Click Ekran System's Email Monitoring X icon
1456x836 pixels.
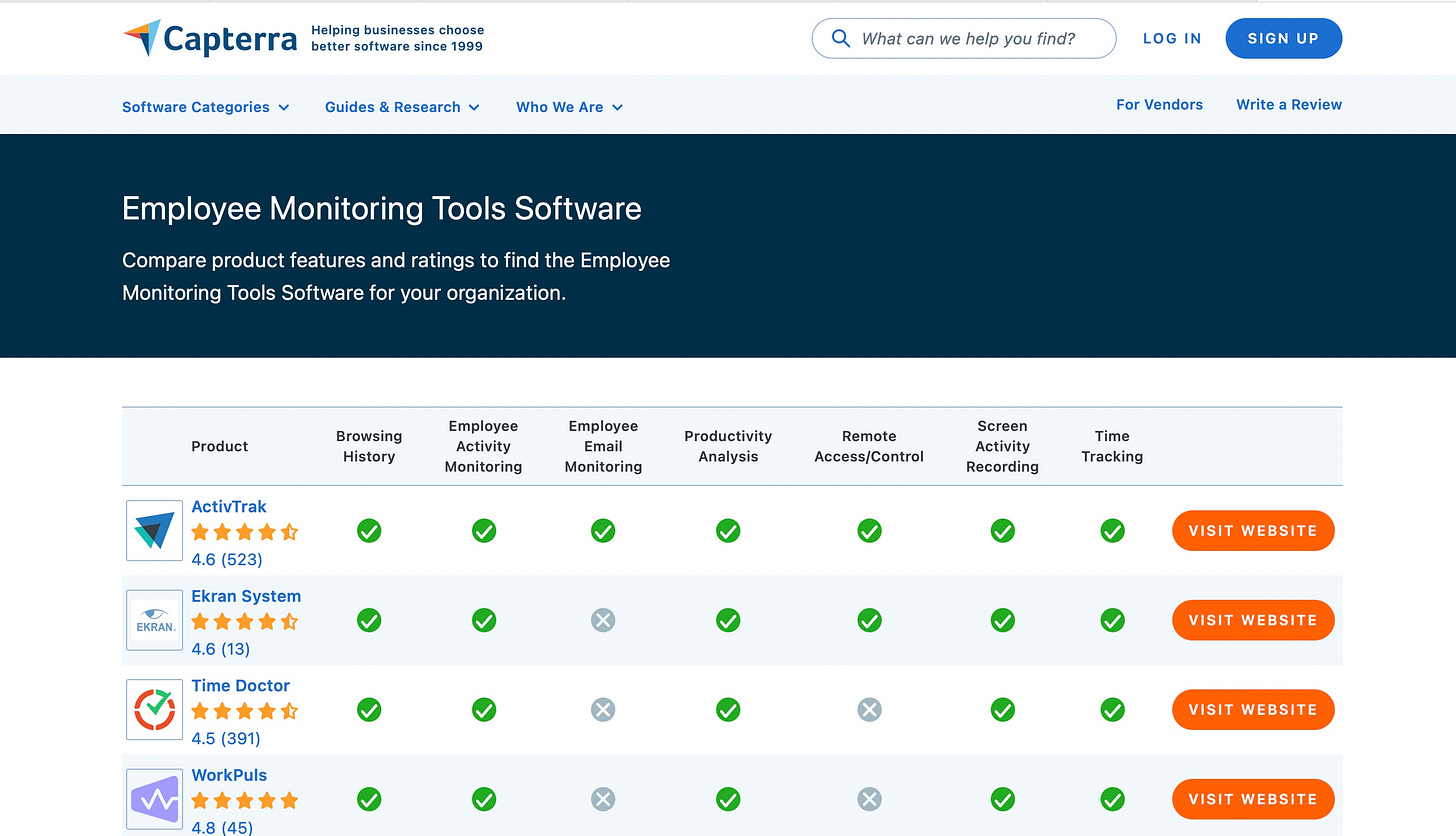click(603, 620)
